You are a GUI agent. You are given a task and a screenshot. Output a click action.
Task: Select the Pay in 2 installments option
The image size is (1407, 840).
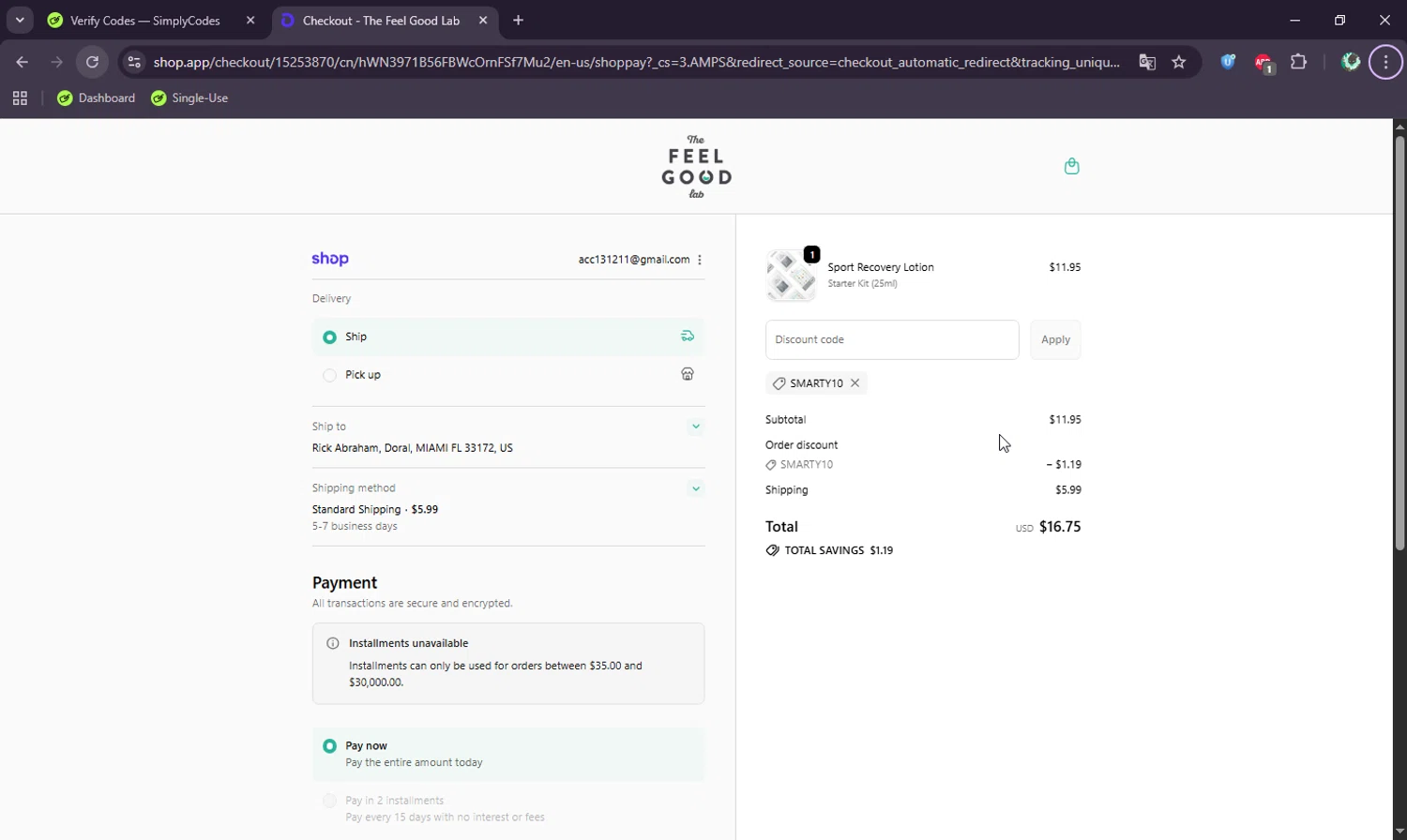[x=508, y=808]
